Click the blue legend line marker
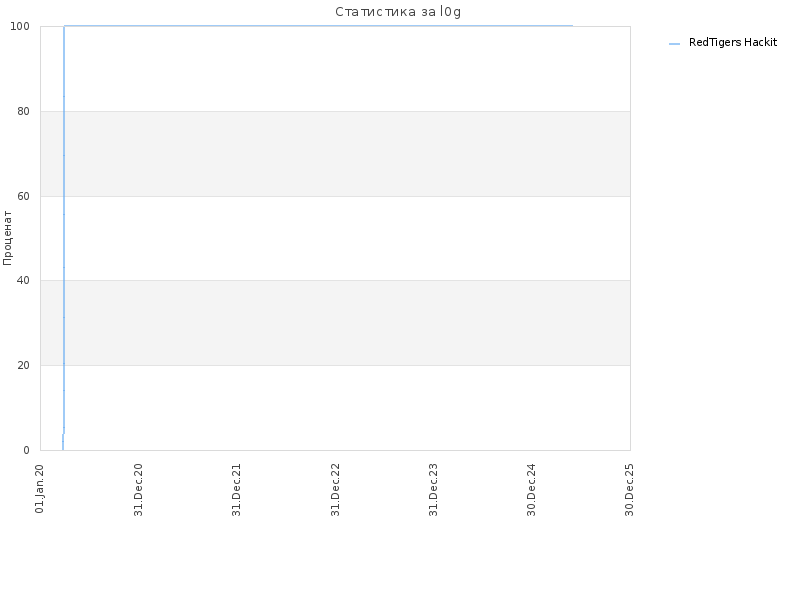Viewport: 800px width, 600px height. [x=674, y=44]
